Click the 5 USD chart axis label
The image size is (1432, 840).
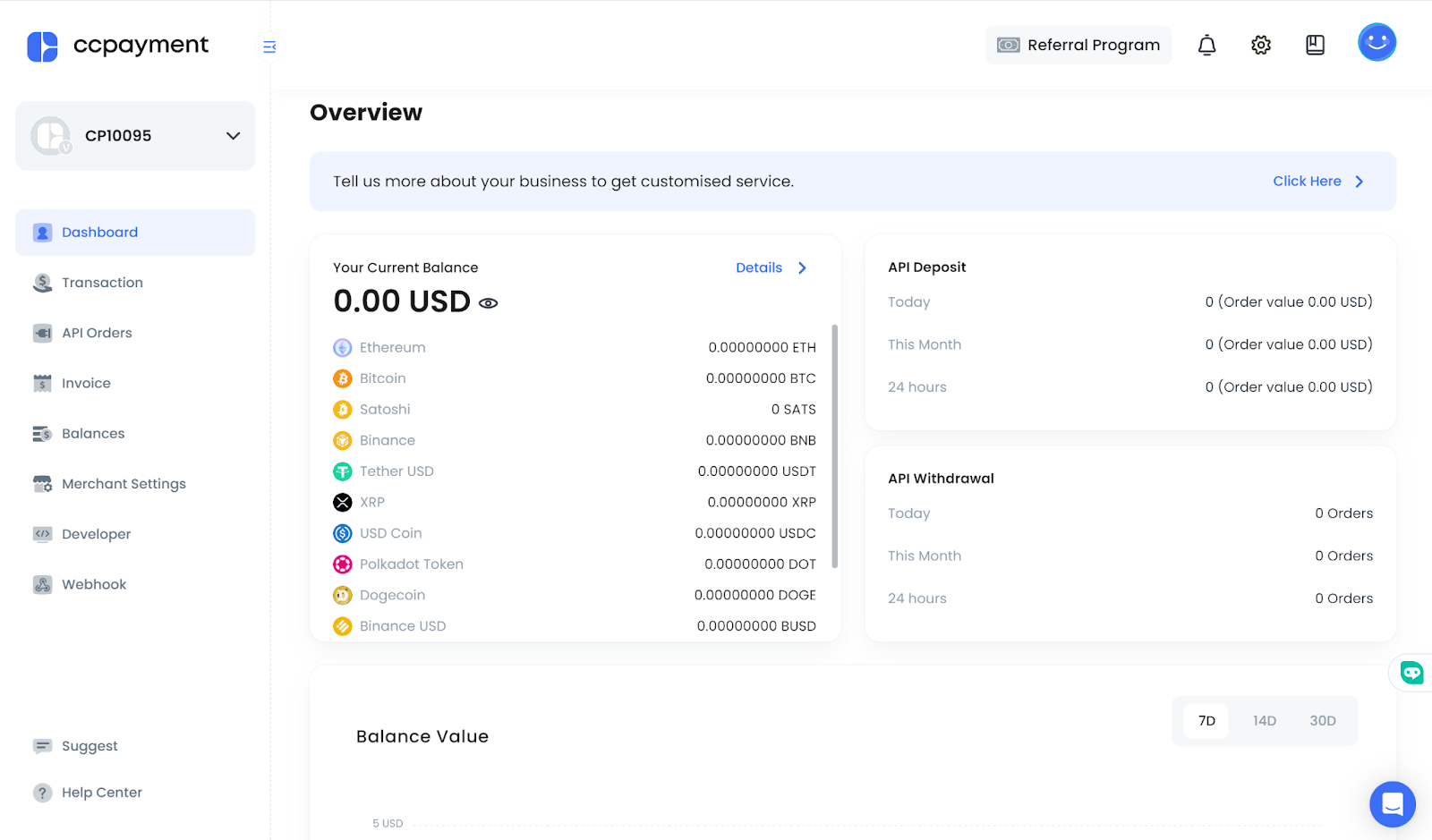(388, 823)
